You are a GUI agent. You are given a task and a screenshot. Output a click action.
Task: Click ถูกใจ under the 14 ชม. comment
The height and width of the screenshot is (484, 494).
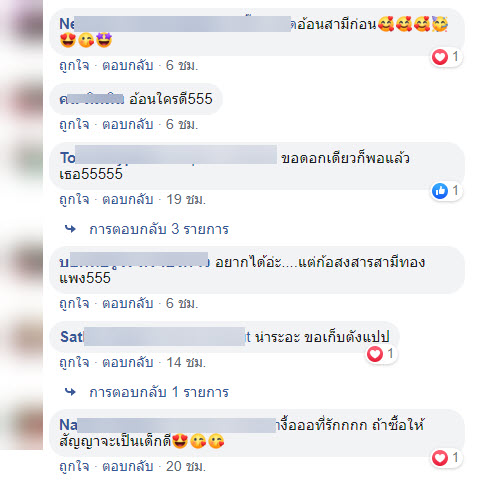pos(74,363)
